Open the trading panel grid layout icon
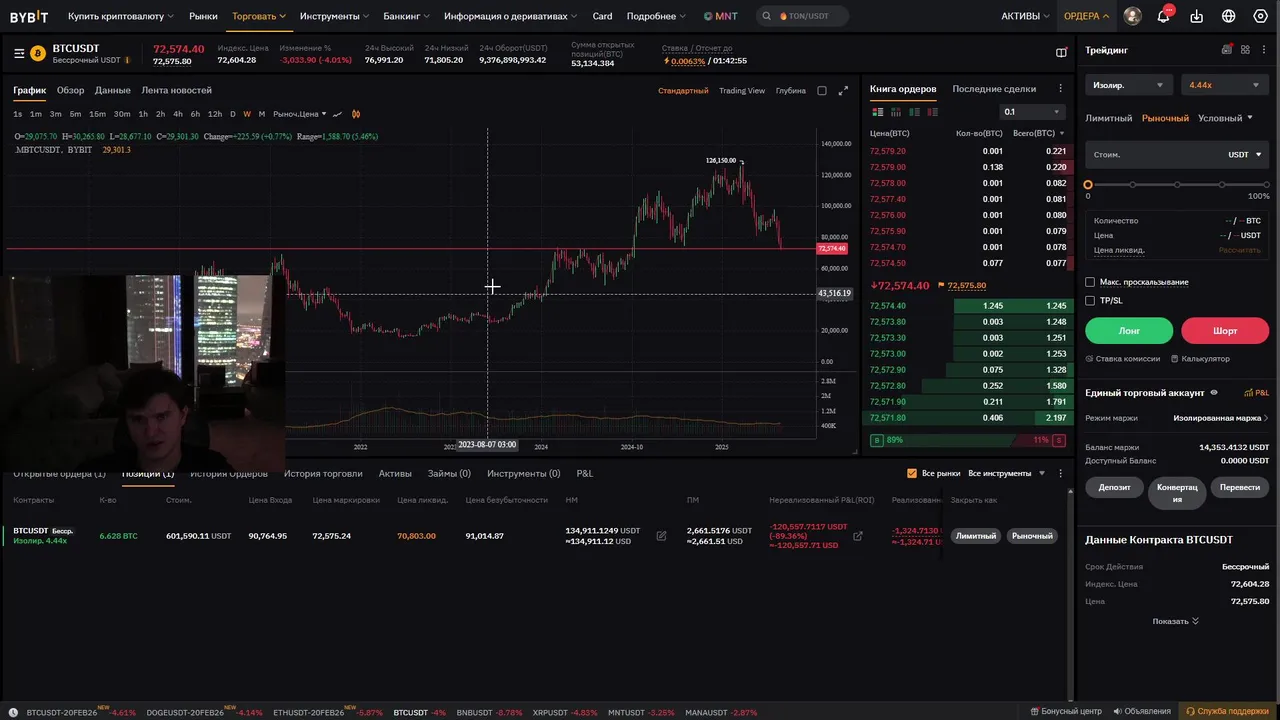 (1245, 49)
